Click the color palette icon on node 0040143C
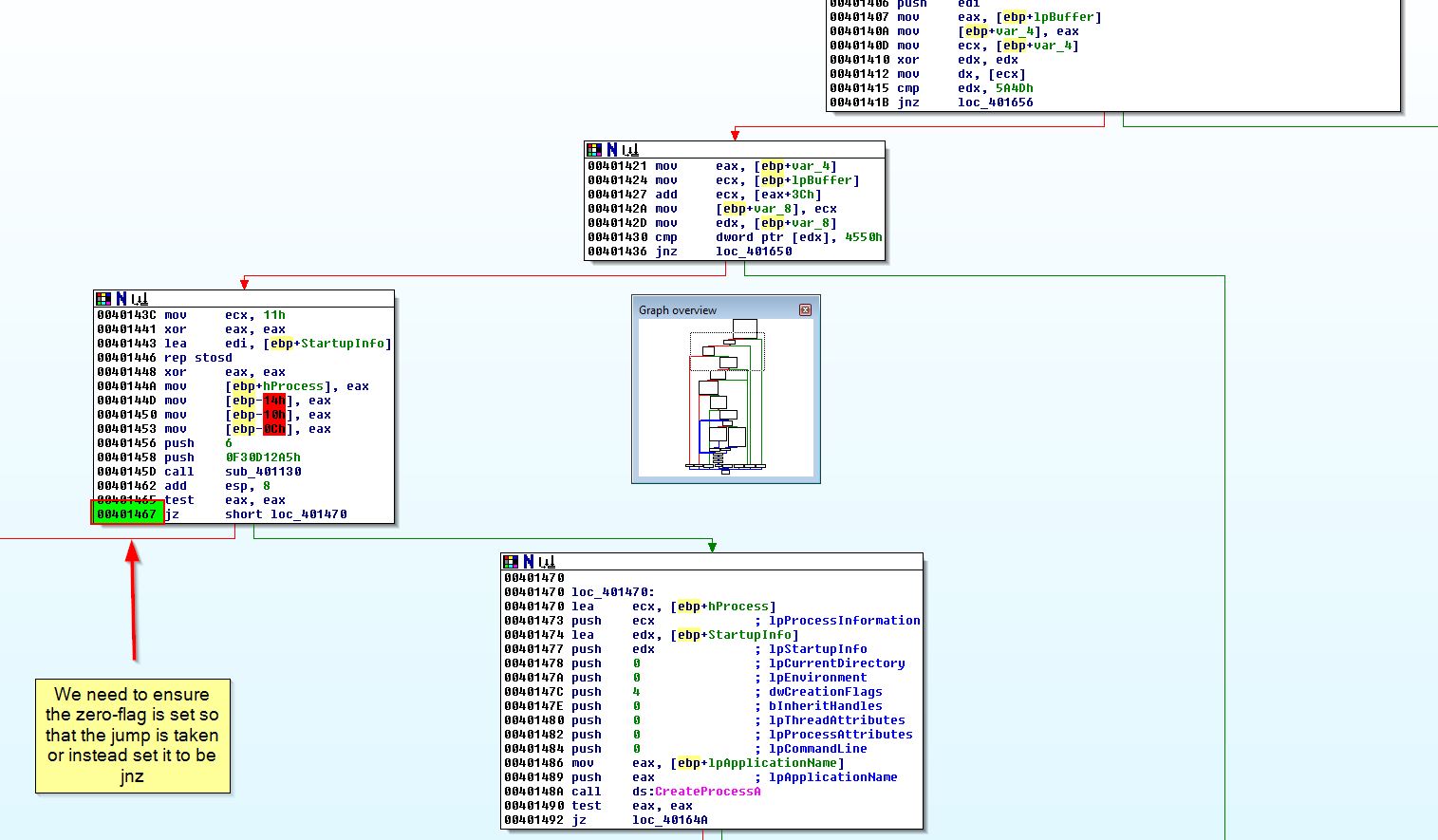Viewport: 1438px width, 840px height. click(x=103, y=299)
